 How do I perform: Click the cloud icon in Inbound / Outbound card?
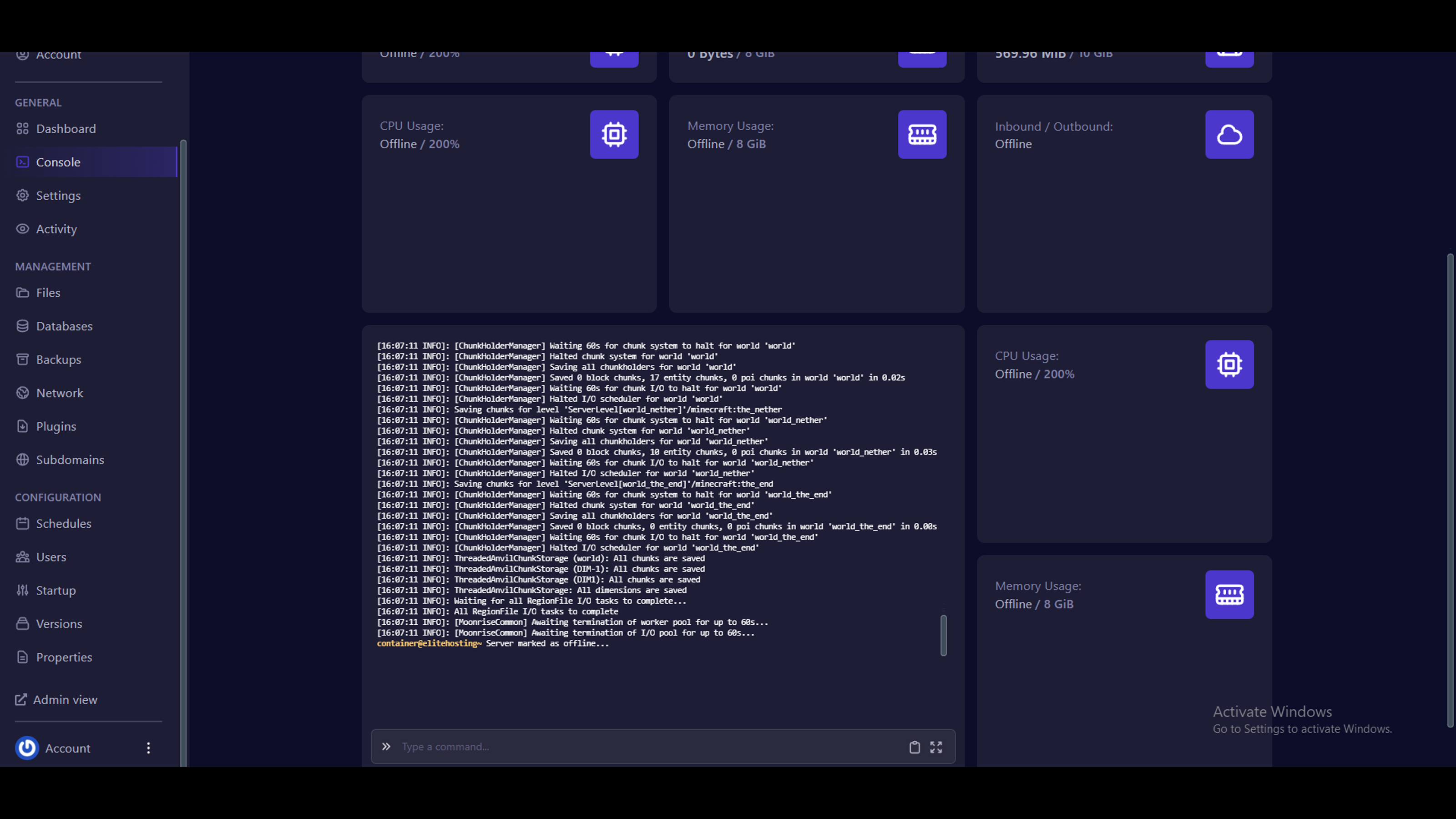coord(1229,135)
